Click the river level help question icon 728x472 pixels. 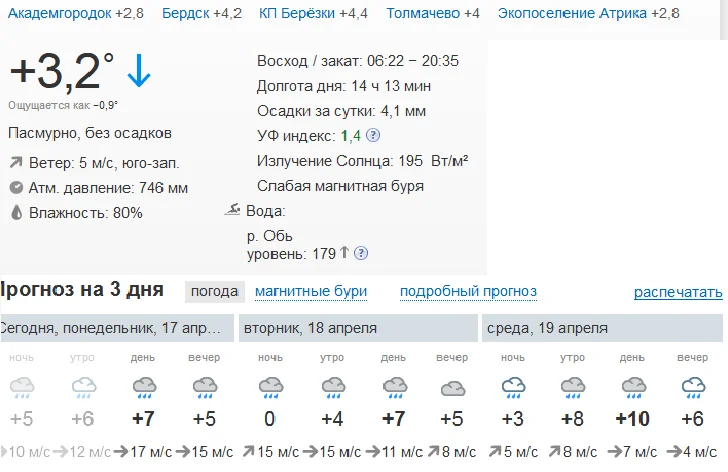[361, 253]
